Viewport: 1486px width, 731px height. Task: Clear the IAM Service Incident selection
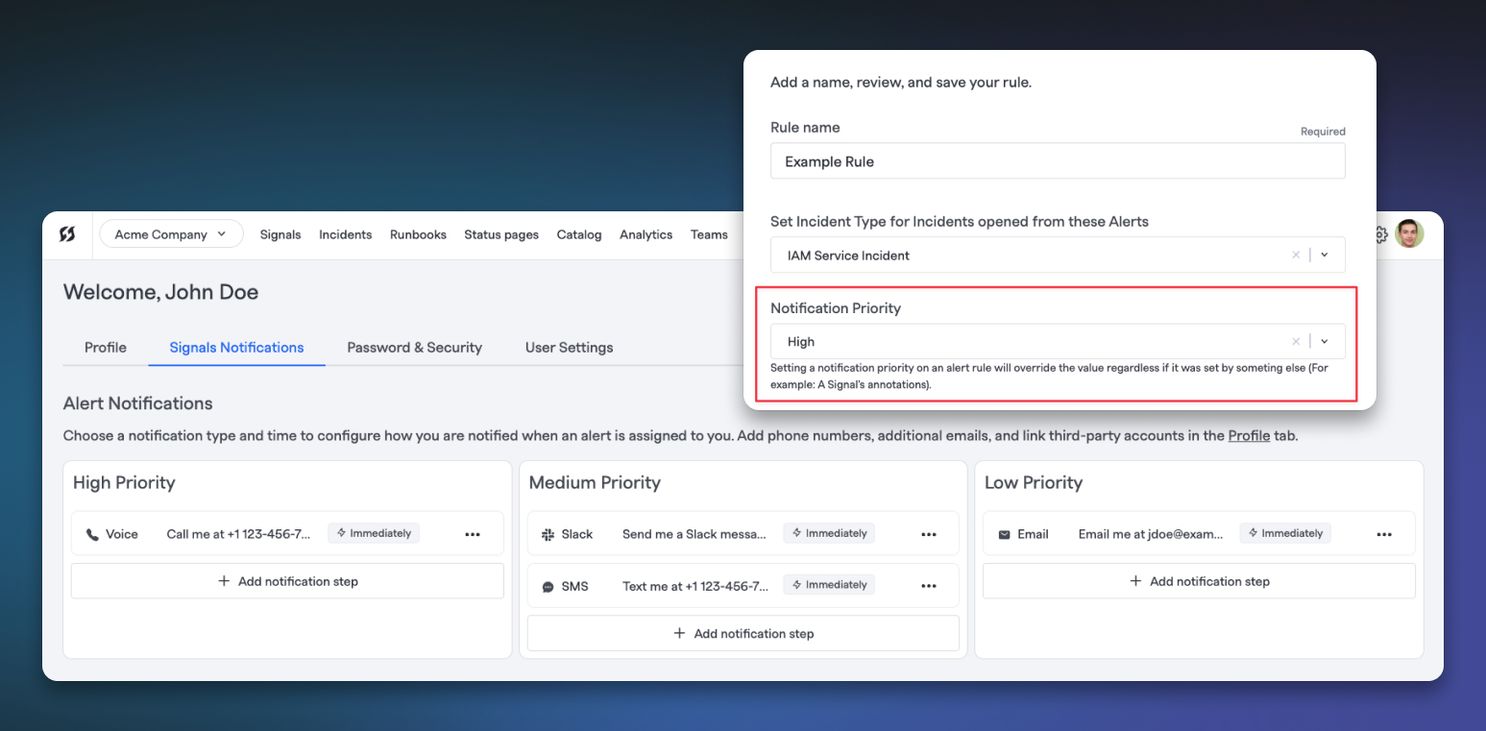[1296, 255]
